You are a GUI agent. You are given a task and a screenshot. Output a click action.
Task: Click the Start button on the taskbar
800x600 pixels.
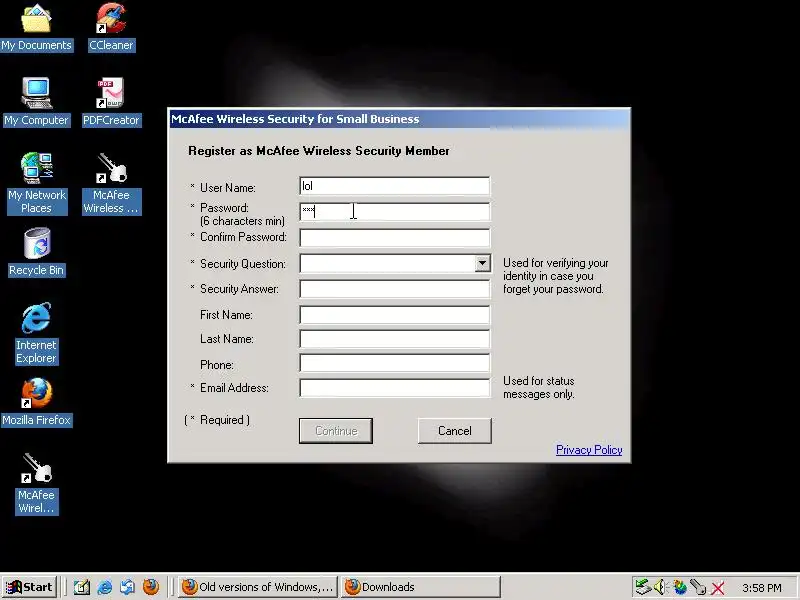point(29,587)
